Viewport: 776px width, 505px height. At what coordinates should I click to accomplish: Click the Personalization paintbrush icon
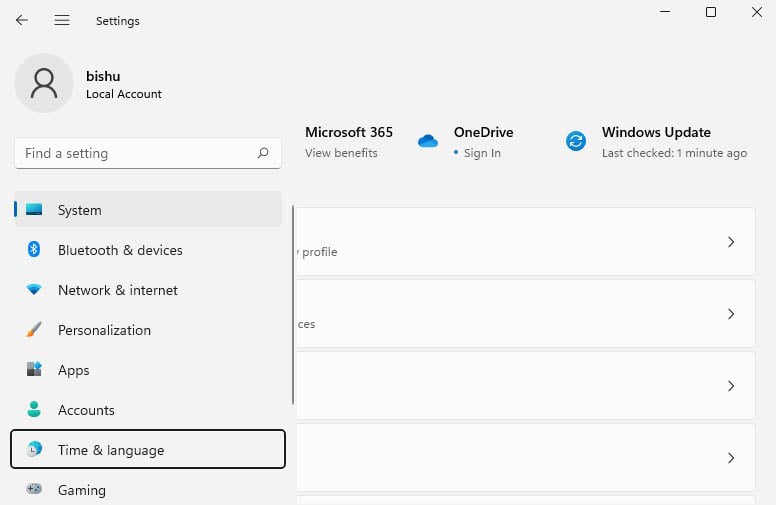point(34,329)
